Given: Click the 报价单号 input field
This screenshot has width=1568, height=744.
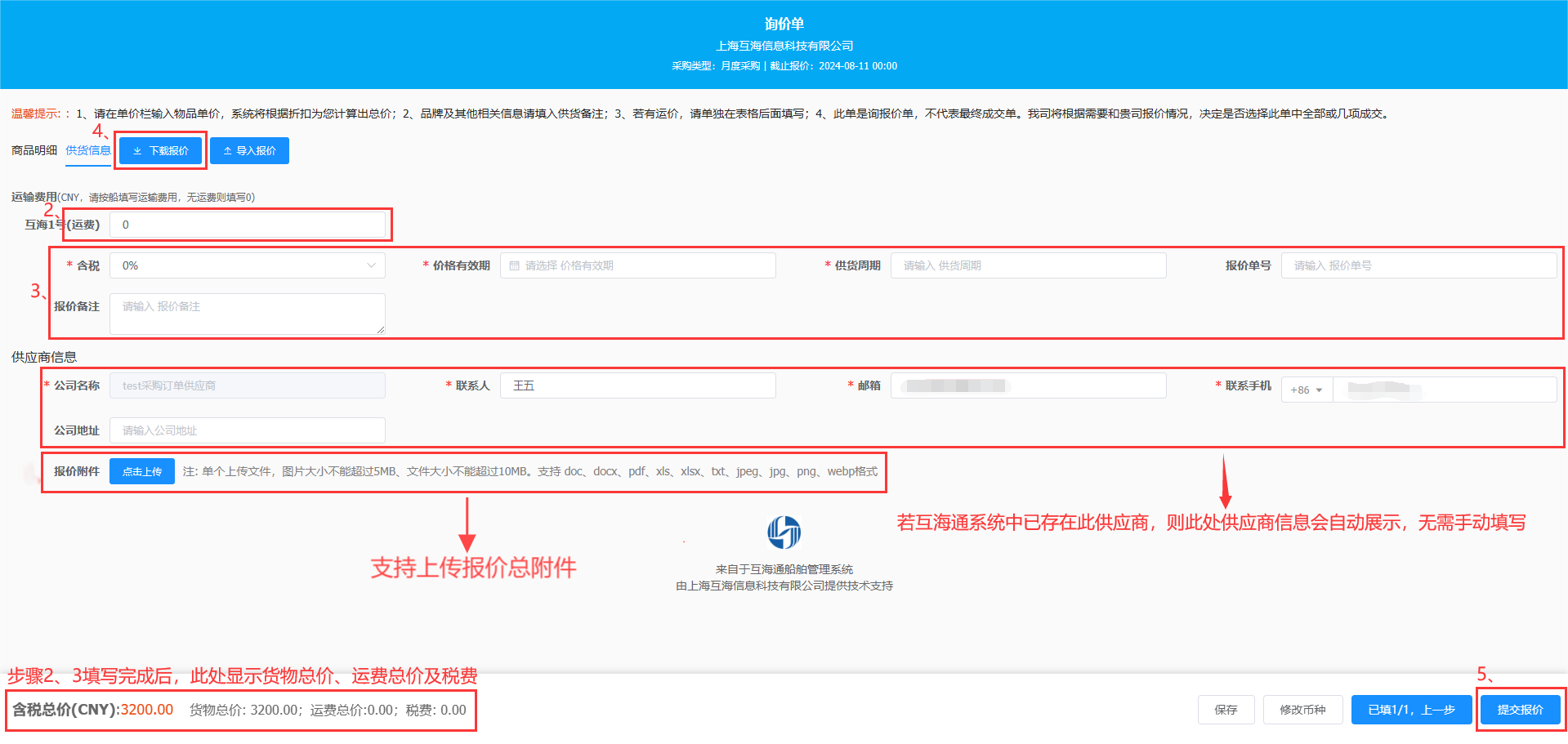Looking at the screenshot, I should (1418, 265).
